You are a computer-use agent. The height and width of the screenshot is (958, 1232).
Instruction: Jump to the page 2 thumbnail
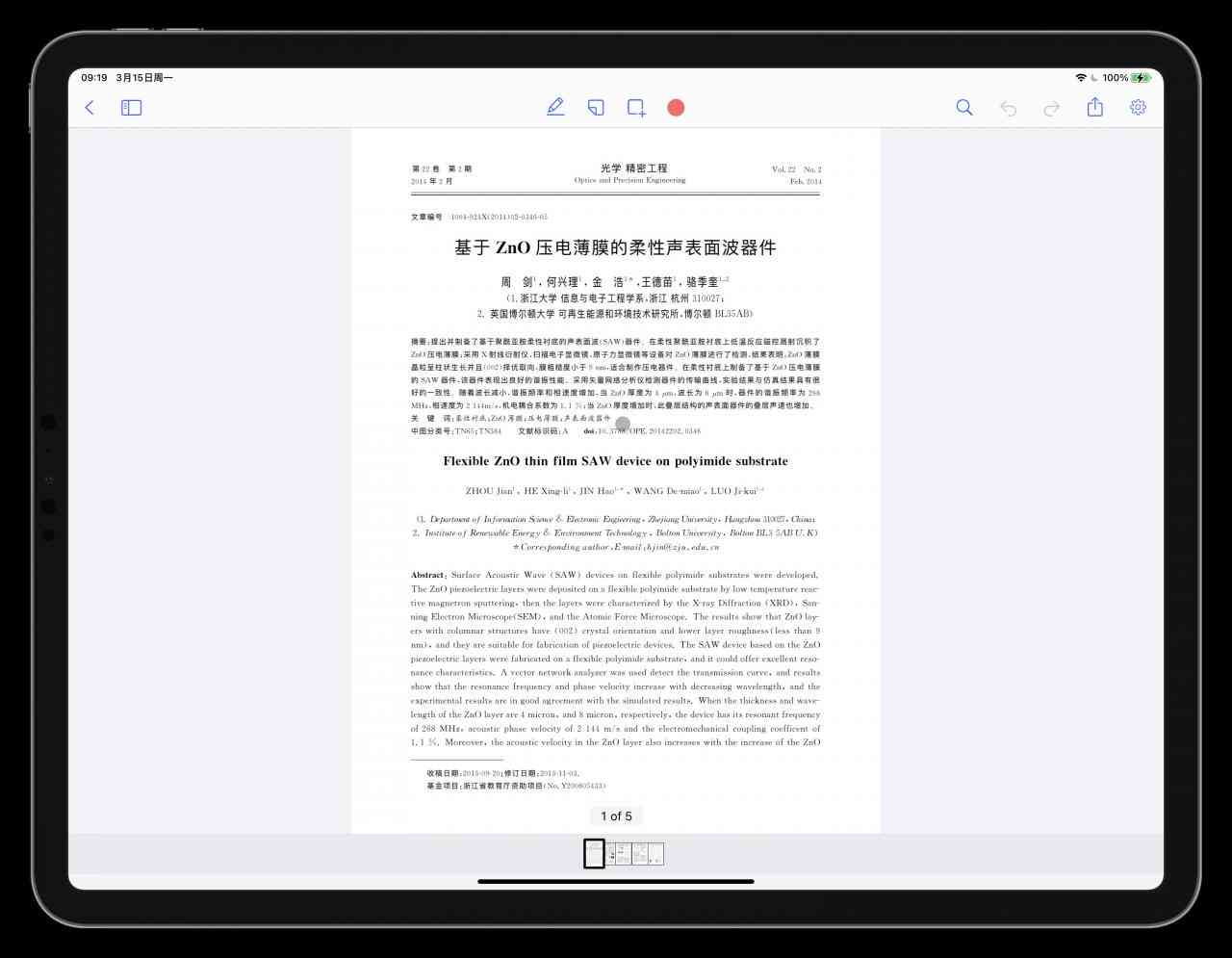tap(610, 853)
